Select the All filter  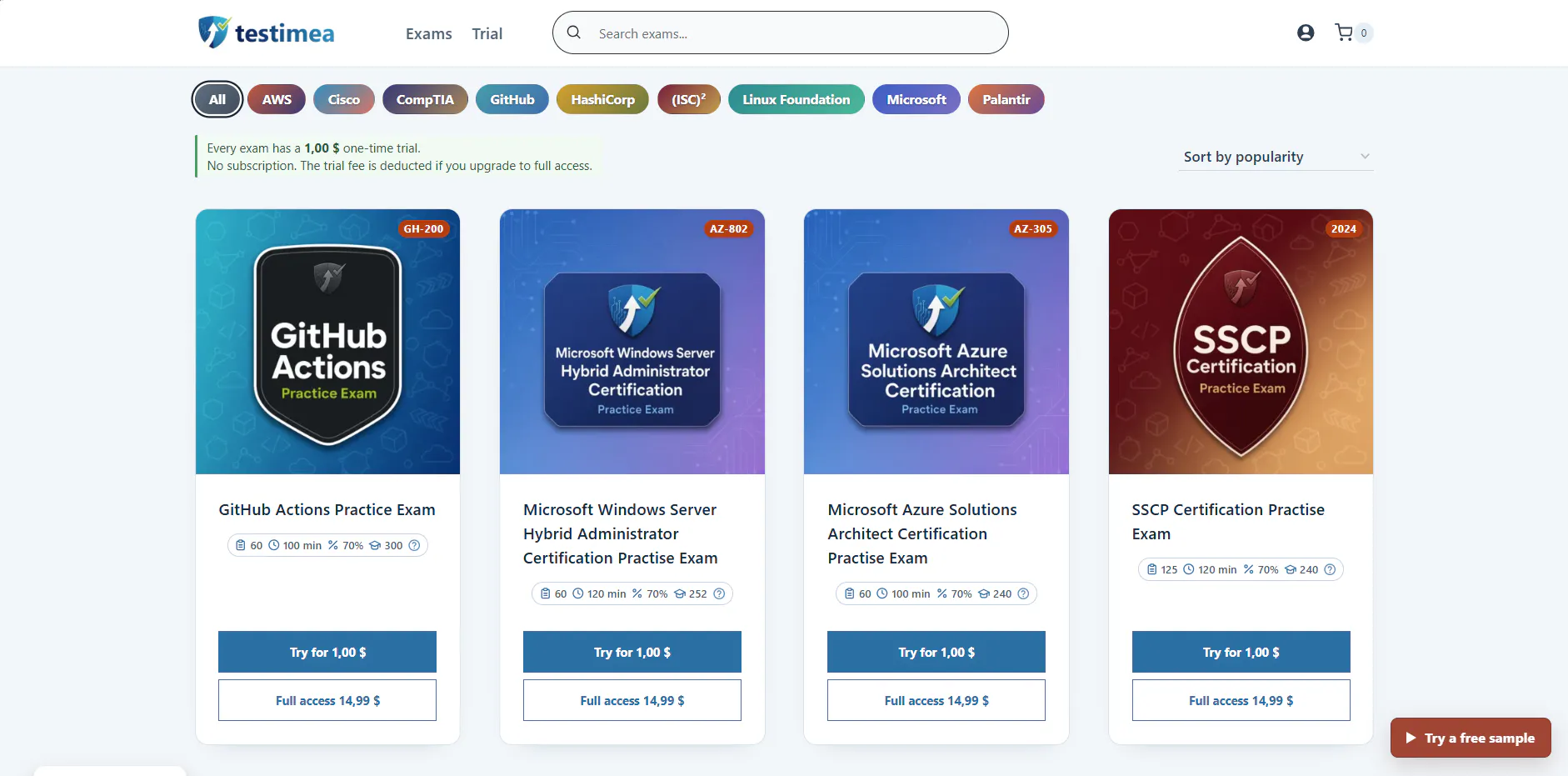pos(217,99)
